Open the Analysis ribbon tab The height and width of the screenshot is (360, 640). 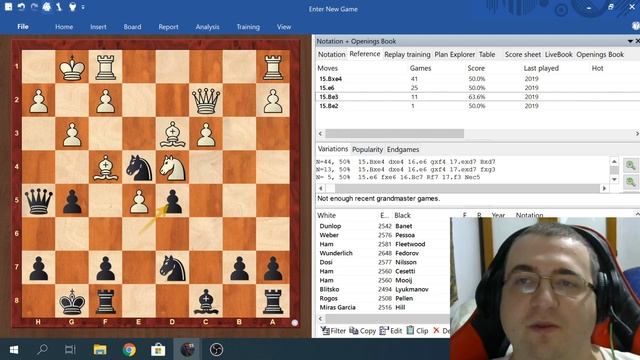point(207,27)
